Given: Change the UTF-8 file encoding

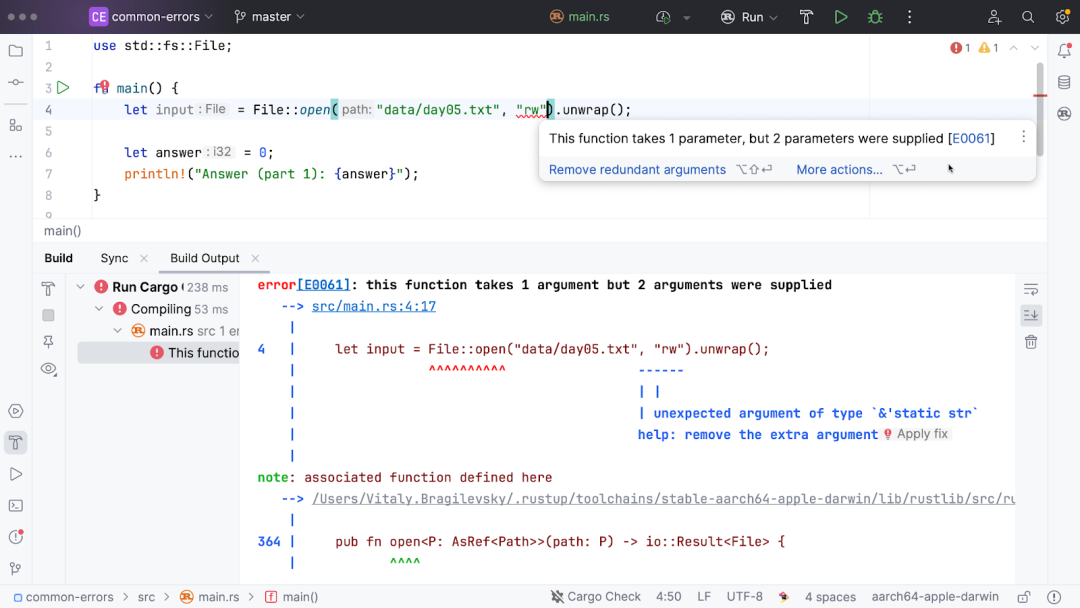Looking at the screenshot, I should (x=745, y=597).
